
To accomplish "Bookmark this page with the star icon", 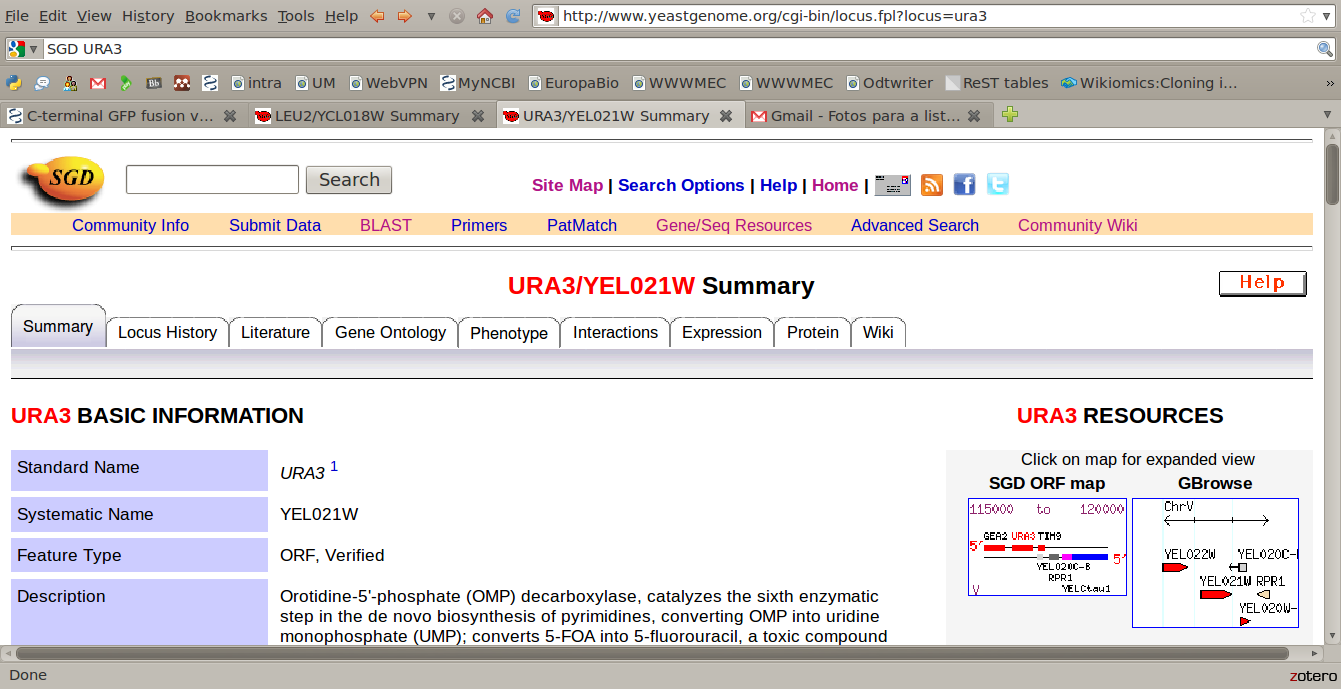I will 1308,16.
